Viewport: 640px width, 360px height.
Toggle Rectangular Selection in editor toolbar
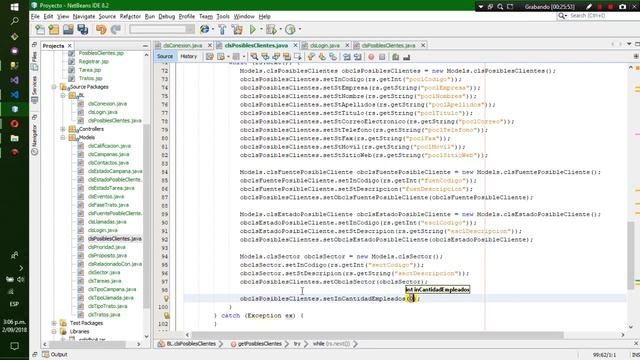(x=298, y=57)
